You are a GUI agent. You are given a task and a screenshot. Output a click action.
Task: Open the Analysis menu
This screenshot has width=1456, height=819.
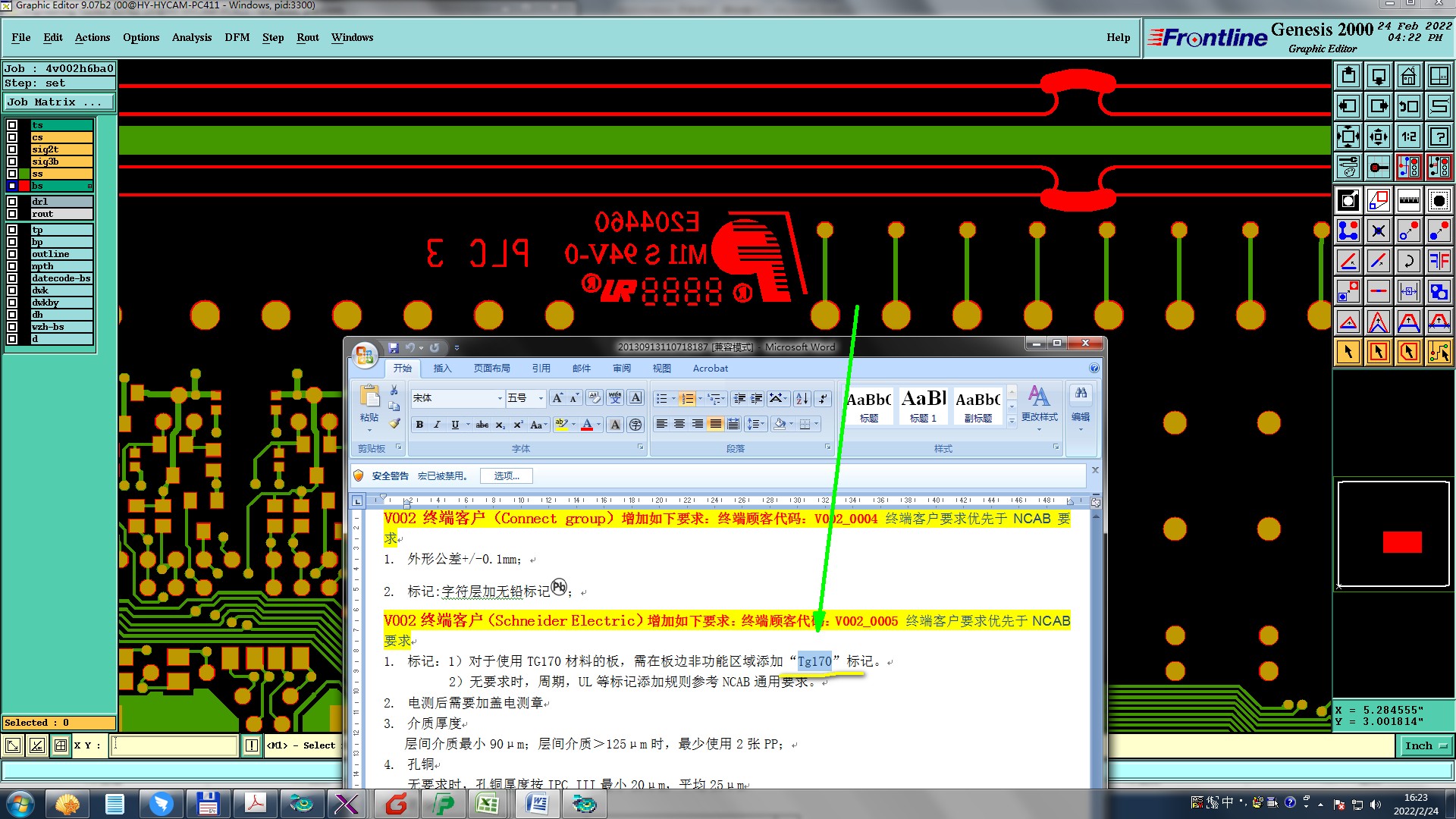(191, 37)
